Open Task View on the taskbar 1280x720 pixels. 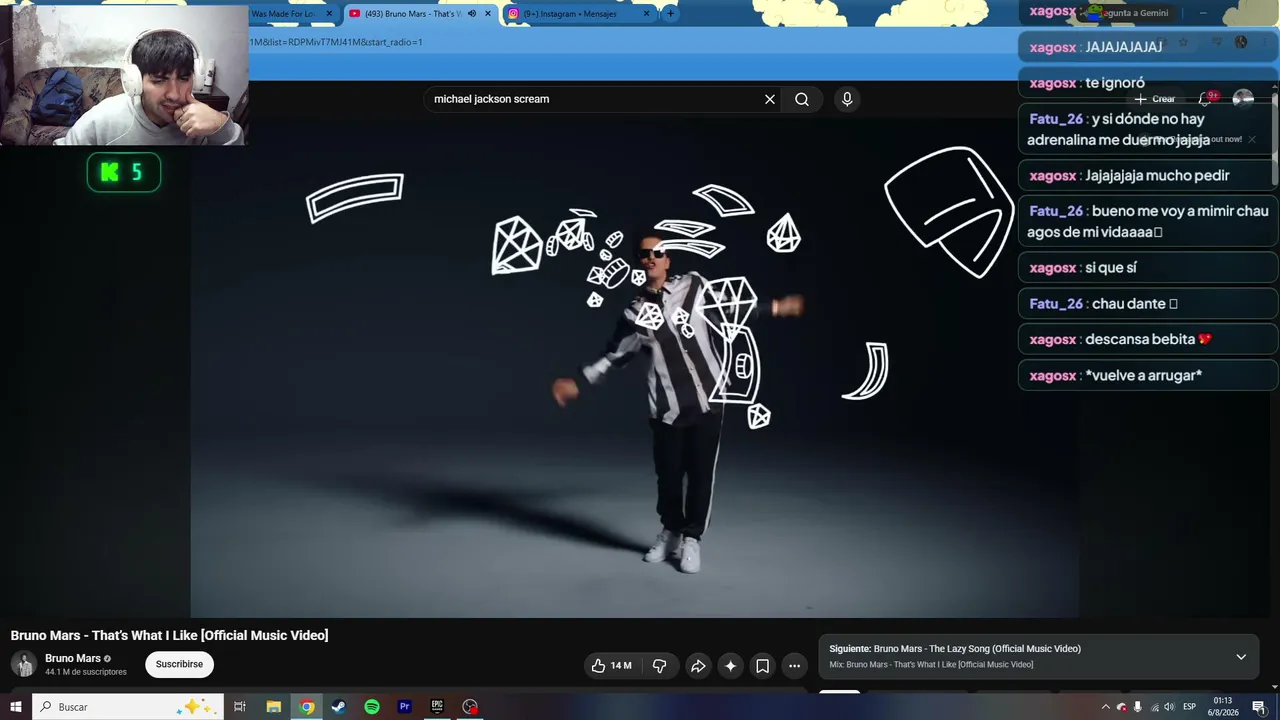coord(240,707)
